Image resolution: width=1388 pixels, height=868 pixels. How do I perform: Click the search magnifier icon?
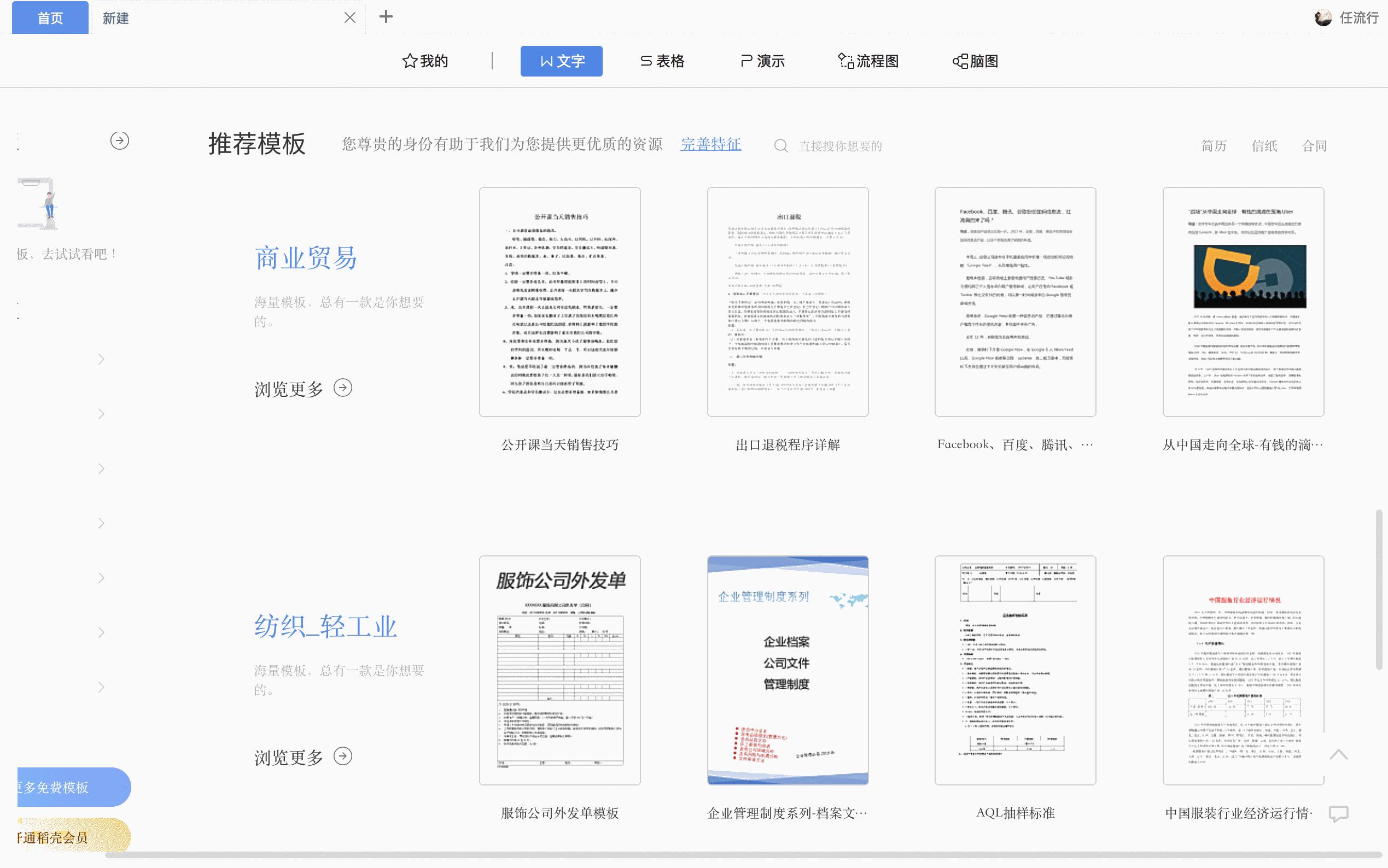click(x=780, y=145)
